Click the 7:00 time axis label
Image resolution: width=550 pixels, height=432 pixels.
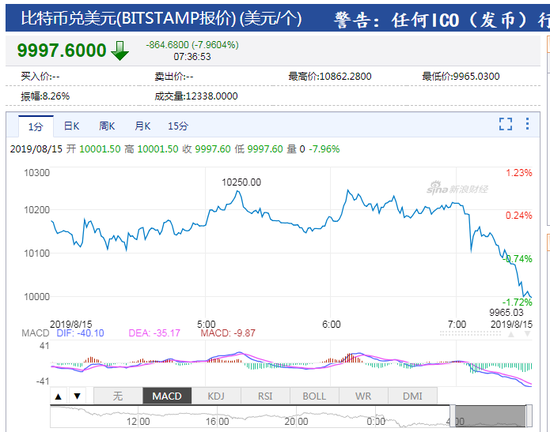(x=457, y=324)
